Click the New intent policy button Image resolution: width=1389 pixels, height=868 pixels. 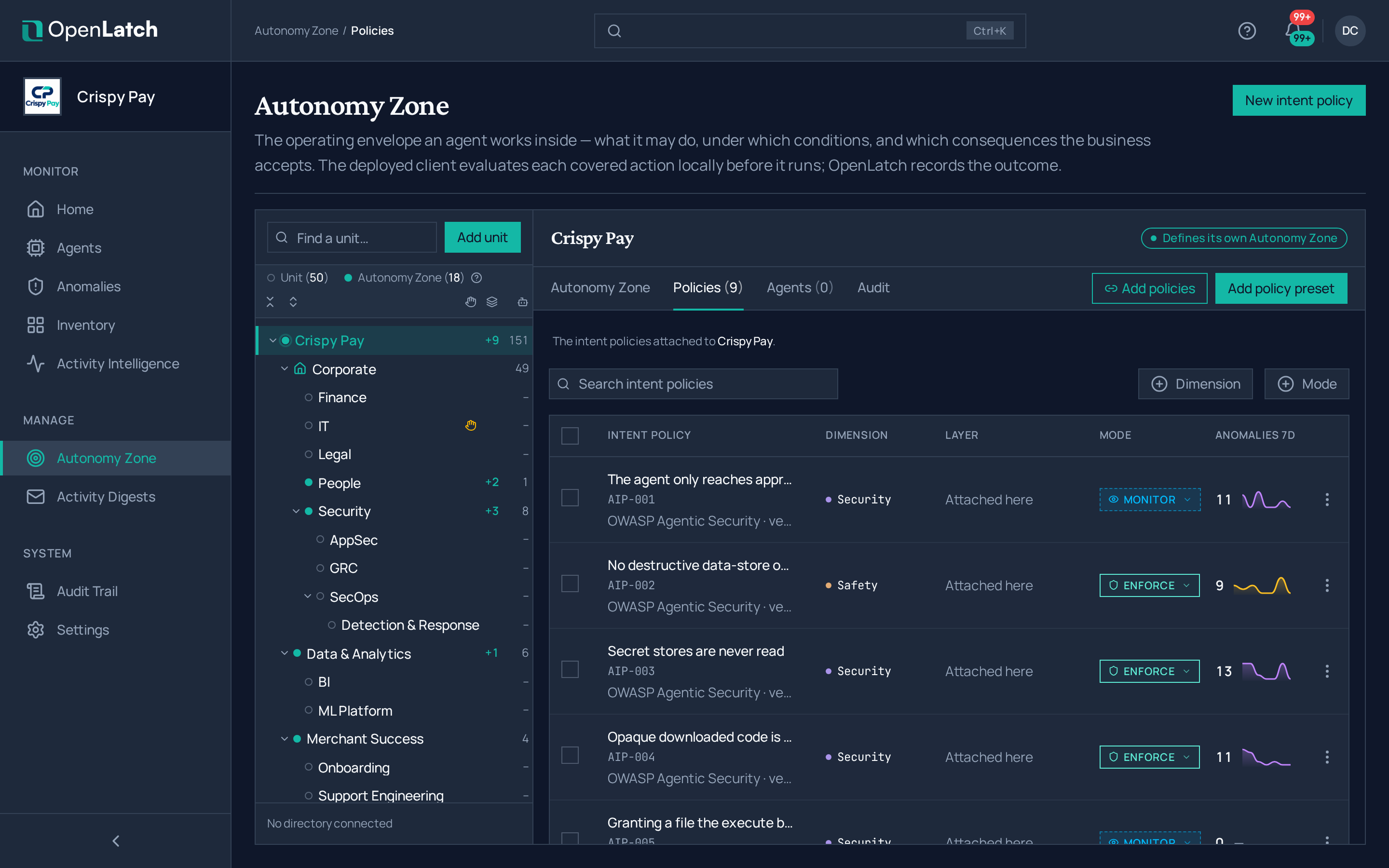(1298, 100)
